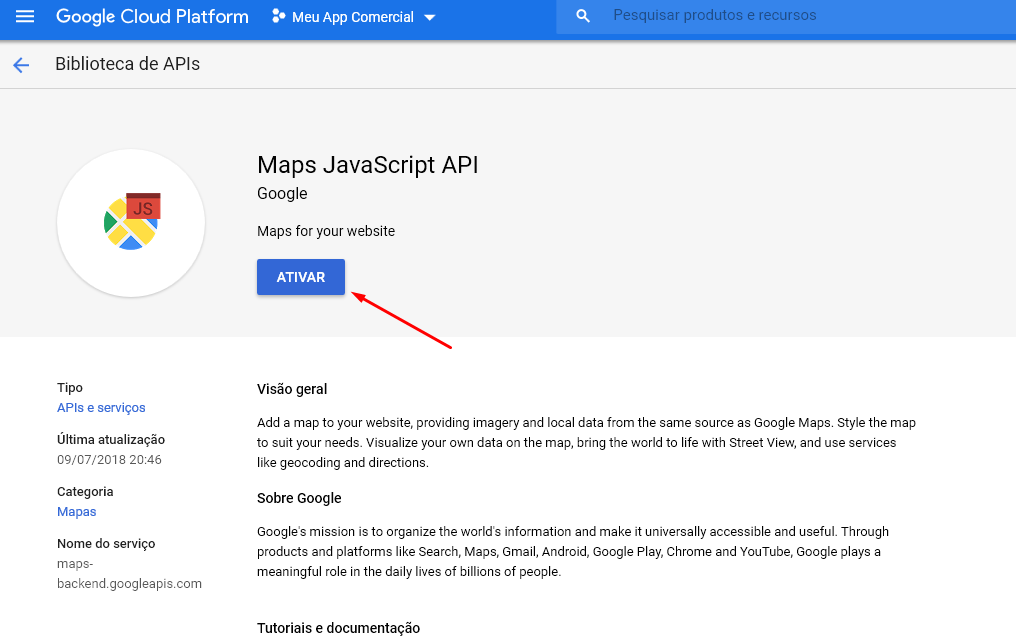This screenshot has width=1016, height=636.
Task: Click the Tutoriais e documentação heading
Action: pyautogui.click(x=338, y=628)
